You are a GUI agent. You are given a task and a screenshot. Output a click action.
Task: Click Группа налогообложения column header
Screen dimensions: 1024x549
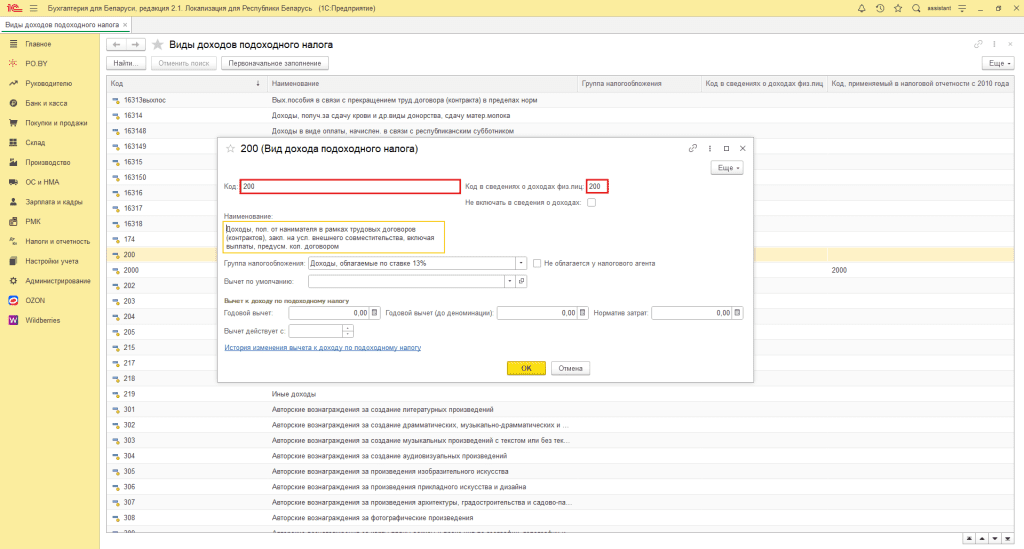(x=639, y=84)
